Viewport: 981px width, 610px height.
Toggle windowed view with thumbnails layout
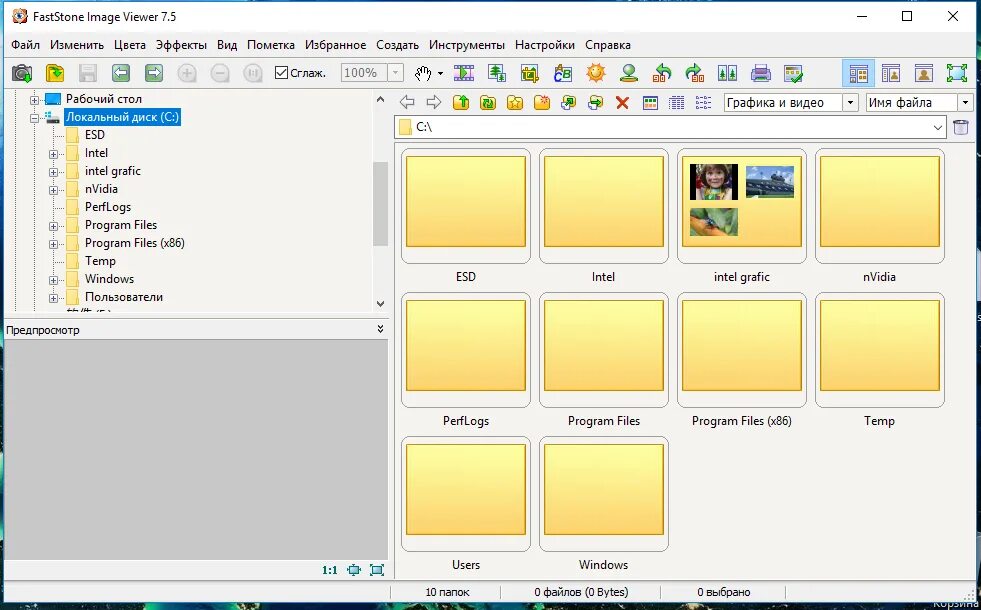pos(891,73)
